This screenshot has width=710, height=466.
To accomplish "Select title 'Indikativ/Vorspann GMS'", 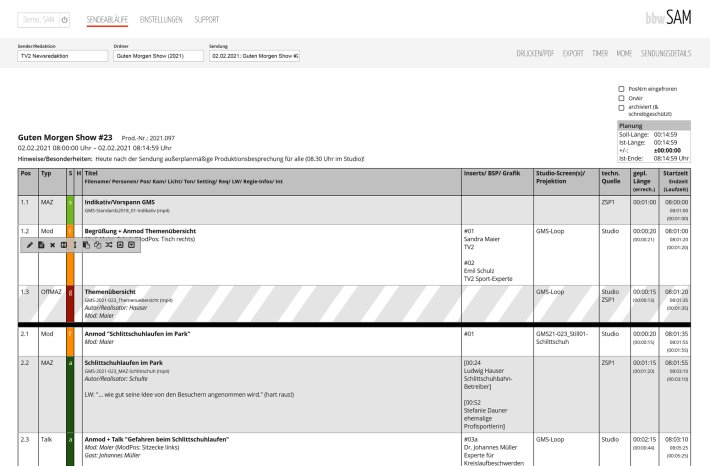I will pyautogui.click(x=120, y=202).
